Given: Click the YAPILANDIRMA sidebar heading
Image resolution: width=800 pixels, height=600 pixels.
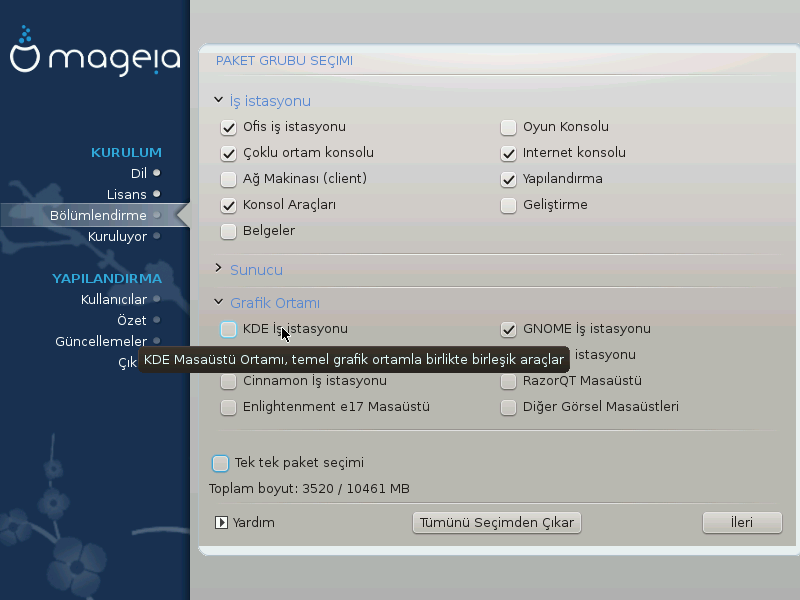Looking at the screenshot, I should coord(107,279).
